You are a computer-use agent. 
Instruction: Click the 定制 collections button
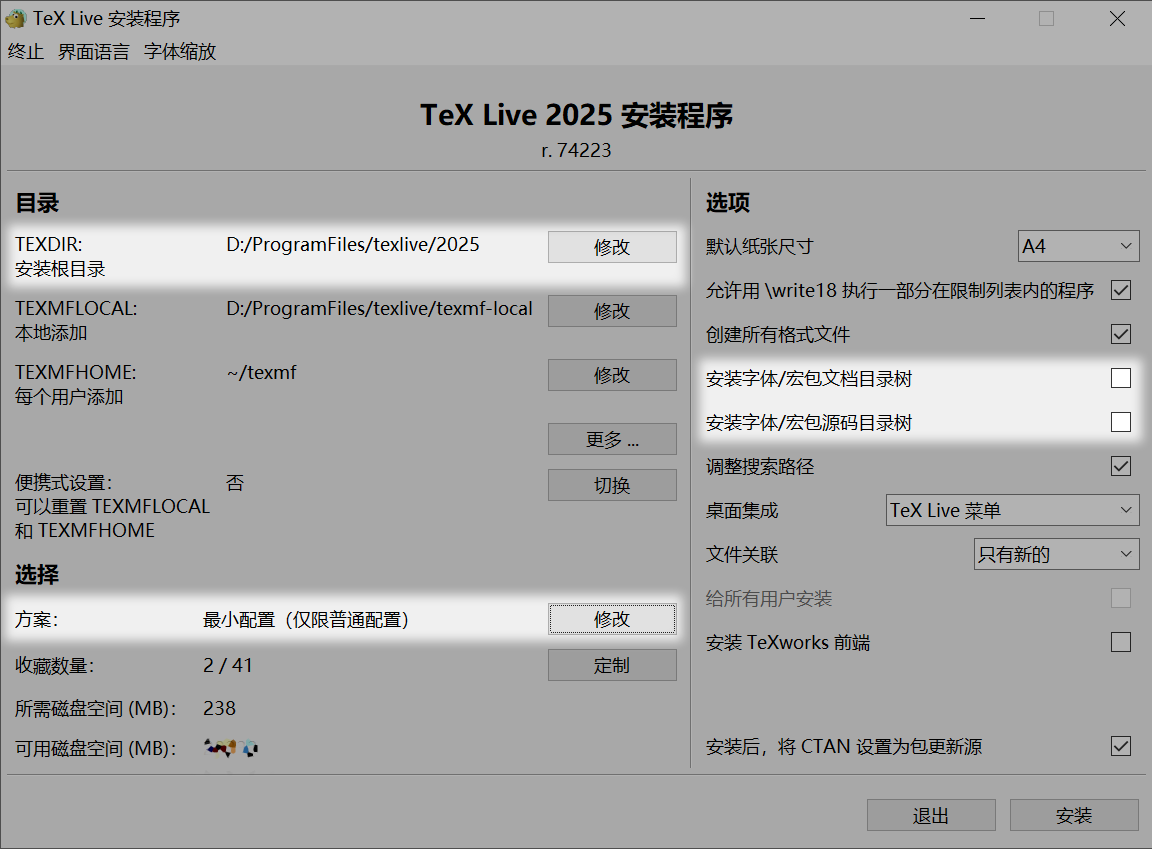tap(612, 665)
